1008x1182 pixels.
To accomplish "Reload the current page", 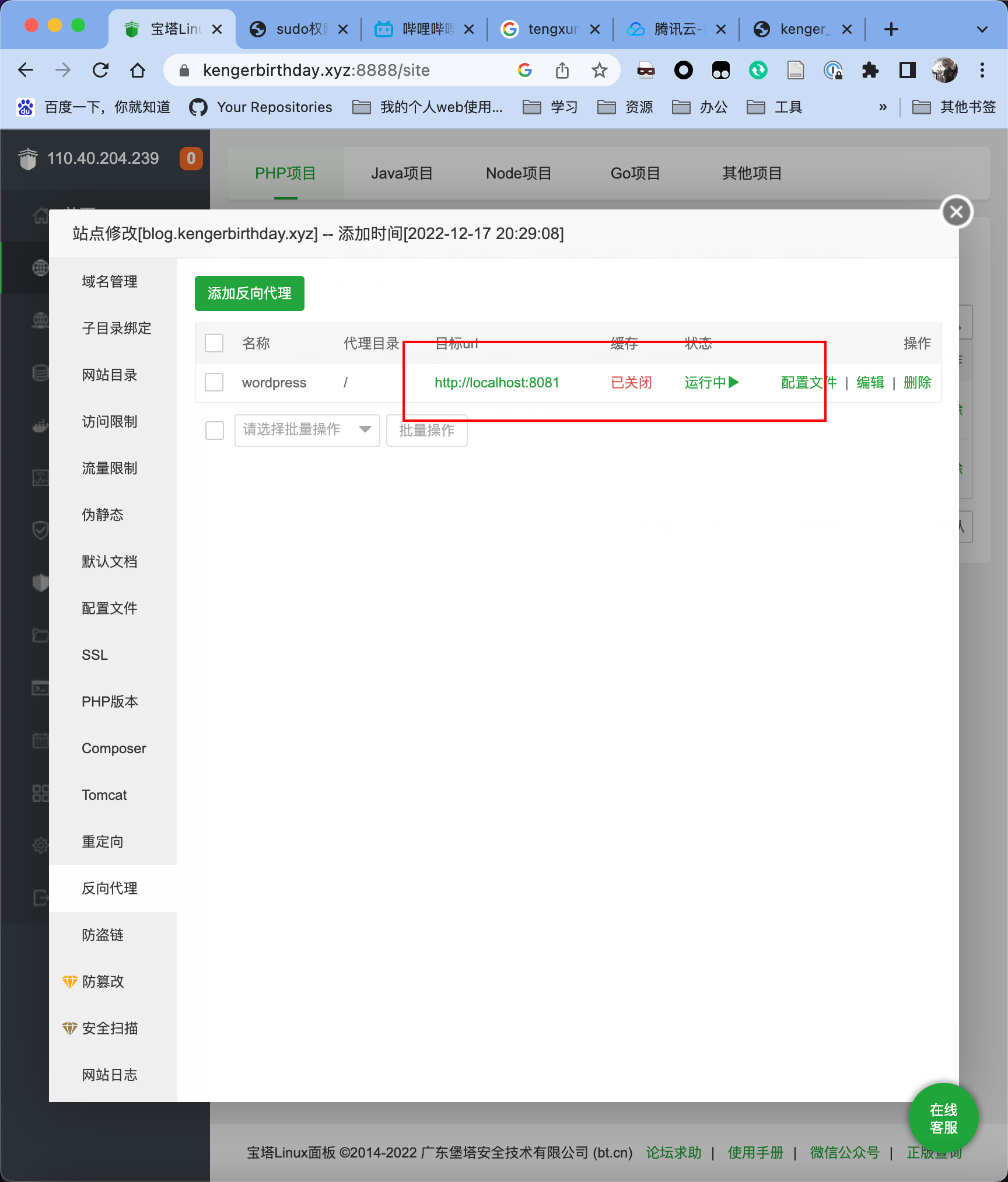I will tap(100, 71).
